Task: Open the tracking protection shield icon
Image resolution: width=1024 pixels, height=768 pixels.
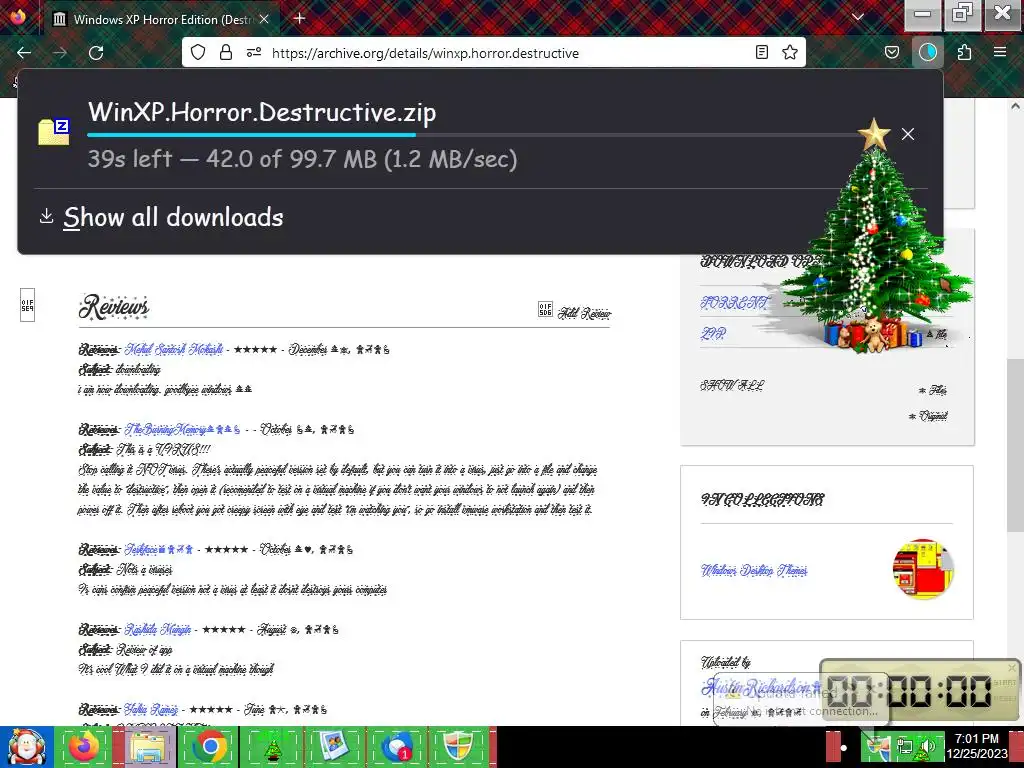Action: tap(198, 53)
